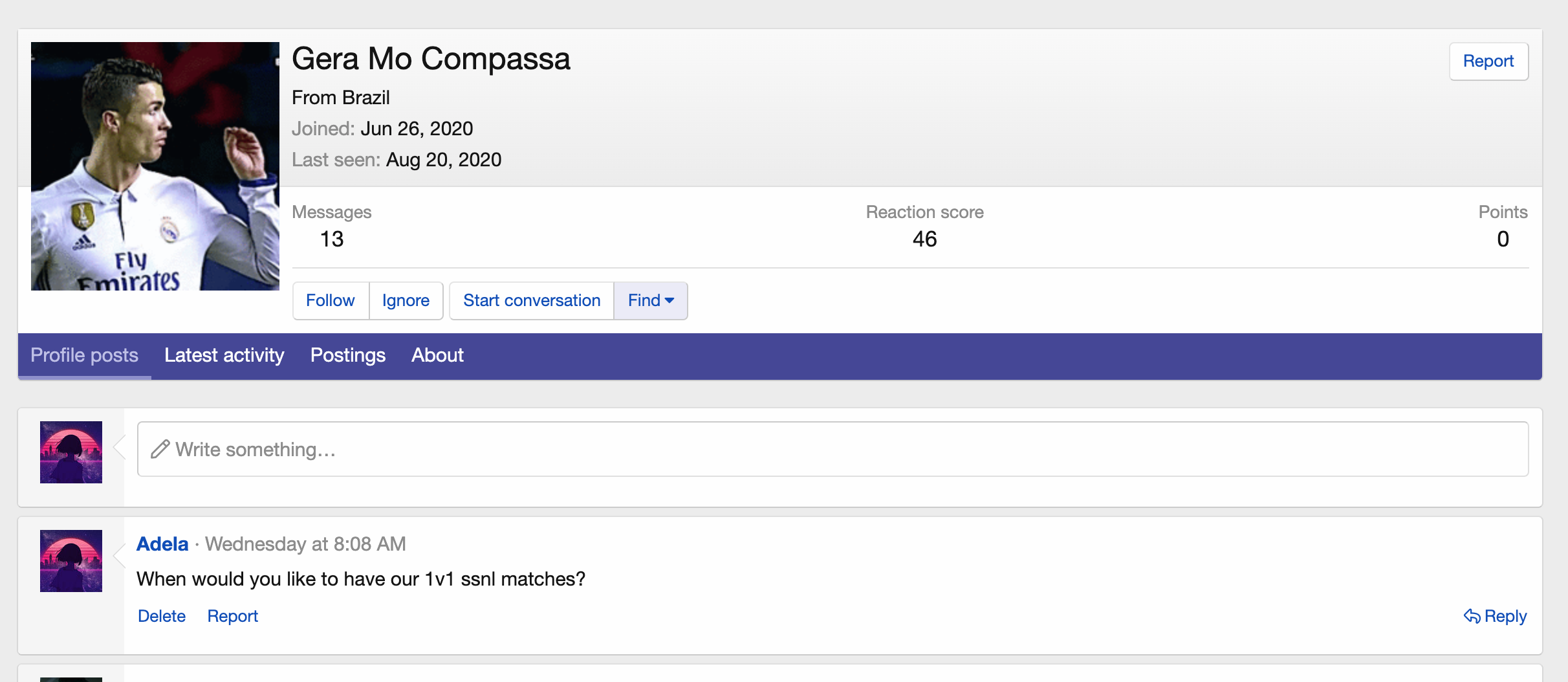Delete Adela's profile post
Image resolution: width=1568 pixels, height=682 pixels.
click(x=162, y=617)
